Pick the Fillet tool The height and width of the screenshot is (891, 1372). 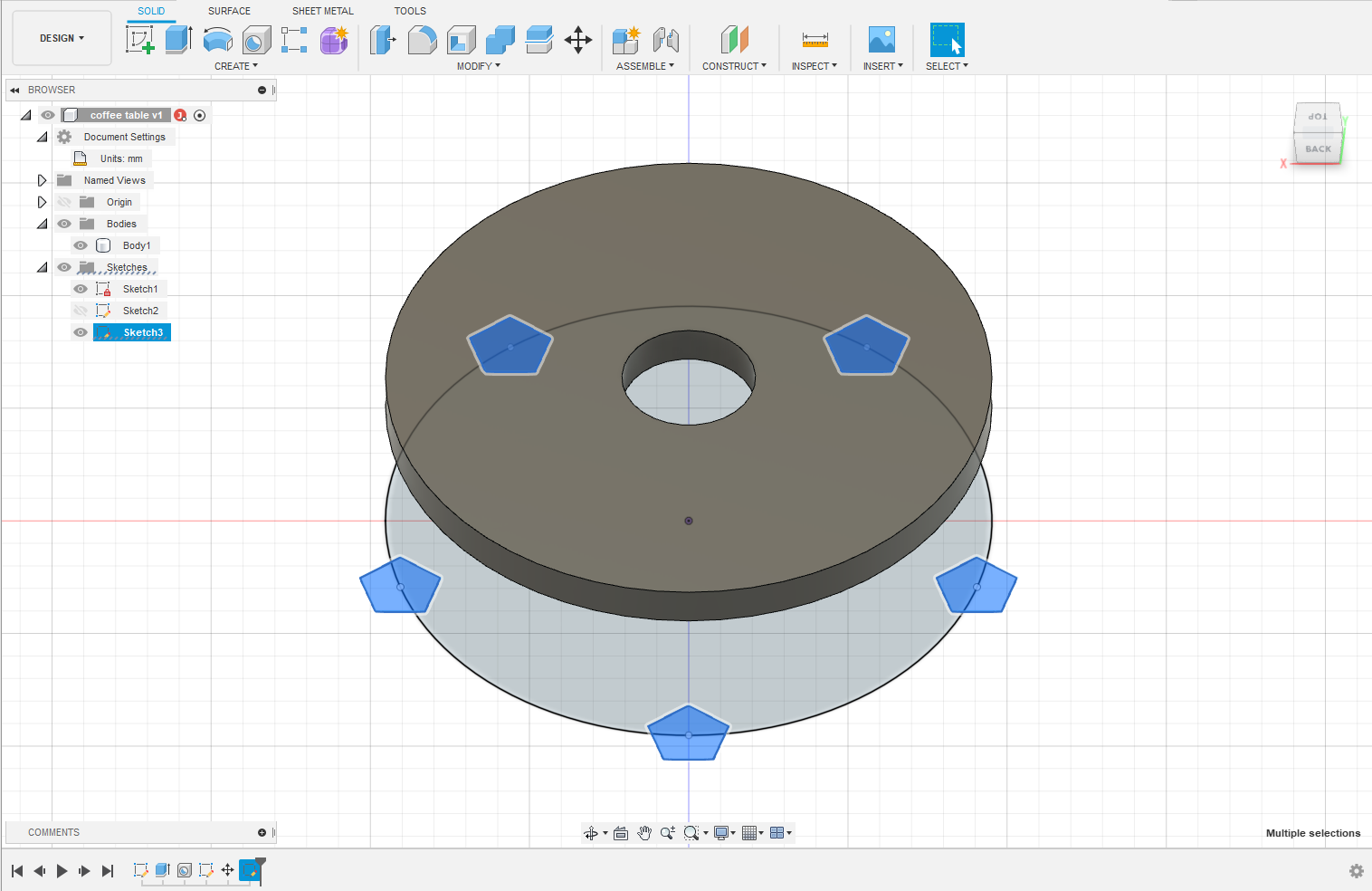click(423, 40)
